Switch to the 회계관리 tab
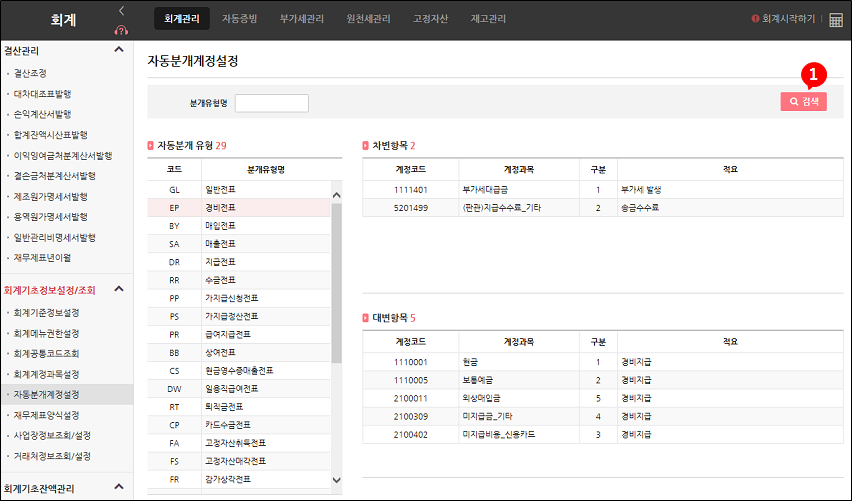 tap(182, 19)
